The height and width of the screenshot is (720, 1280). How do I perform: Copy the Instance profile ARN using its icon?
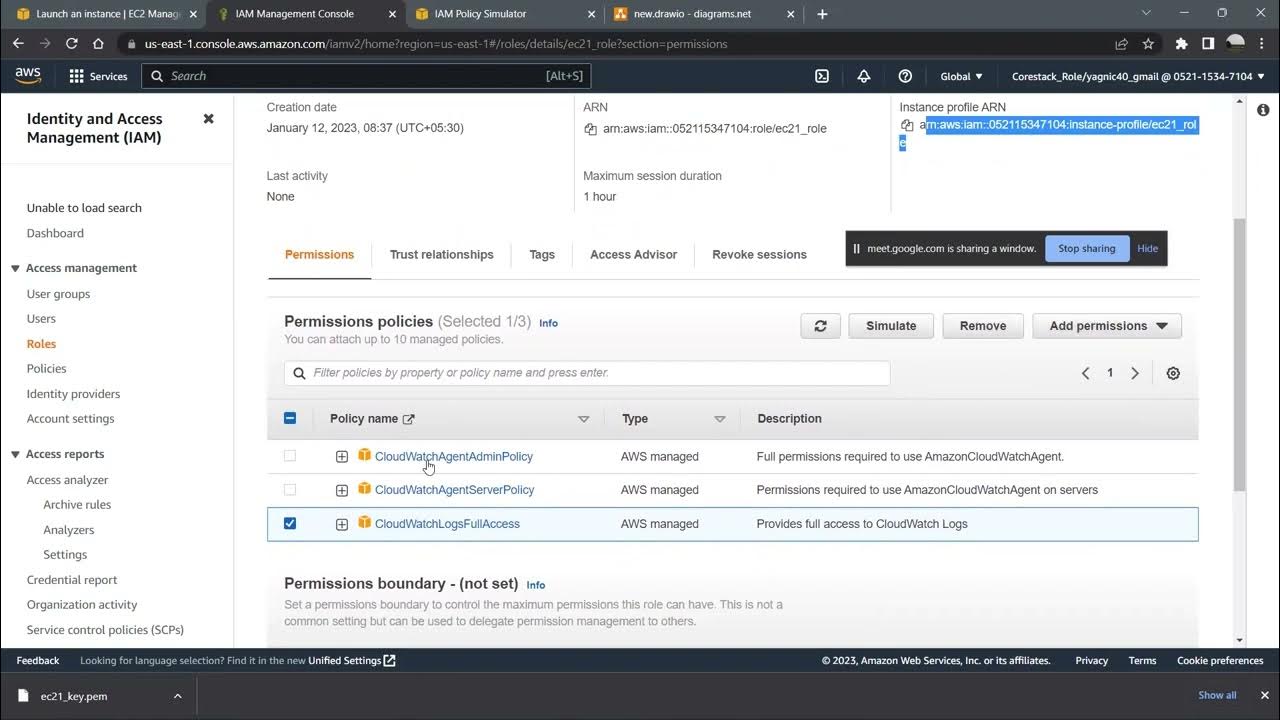pyautogui.click(x=907, y=125)
